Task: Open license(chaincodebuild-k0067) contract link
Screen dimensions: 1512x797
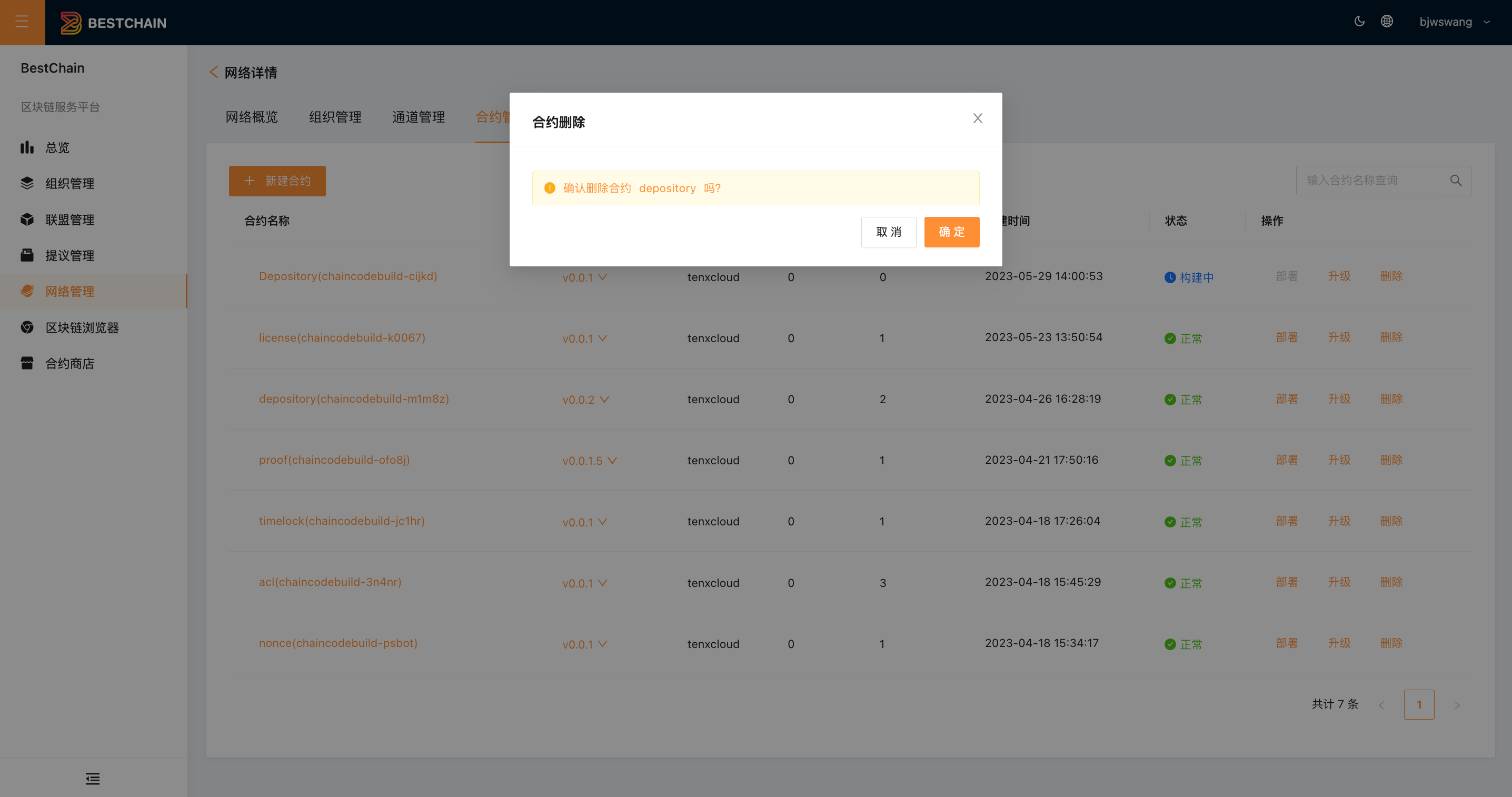Action: (342, 337)
